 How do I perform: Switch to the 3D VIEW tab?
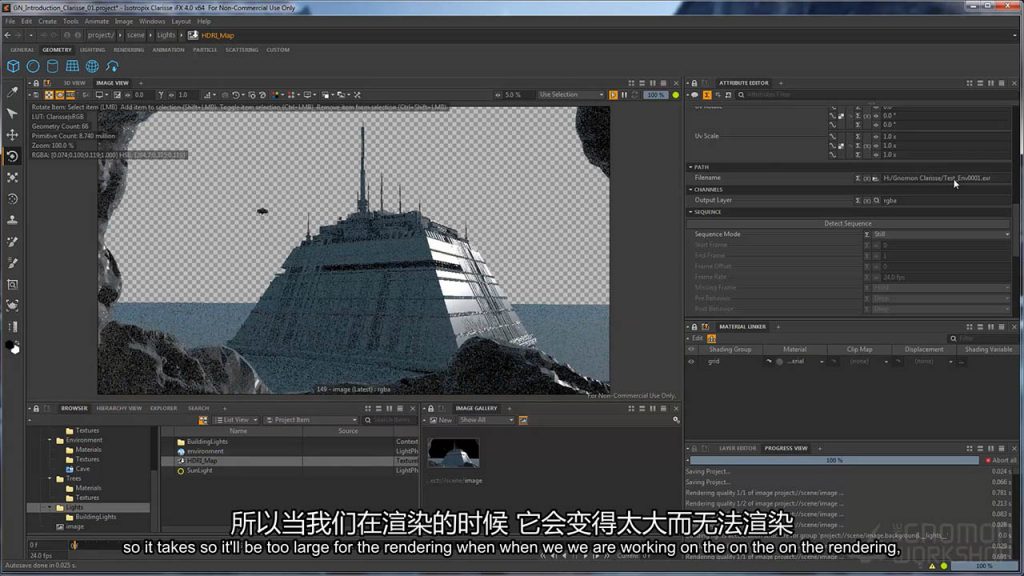coord(74,83)
